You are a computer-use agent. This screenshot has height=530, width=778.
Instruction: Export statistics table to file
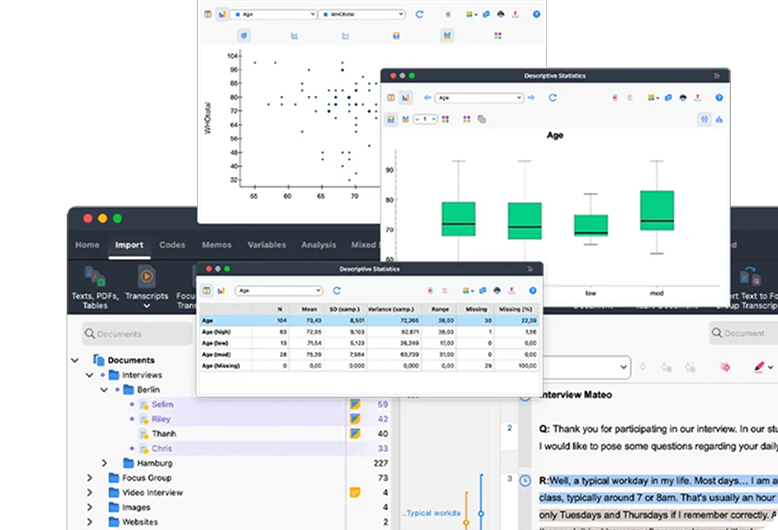[512, 290]
